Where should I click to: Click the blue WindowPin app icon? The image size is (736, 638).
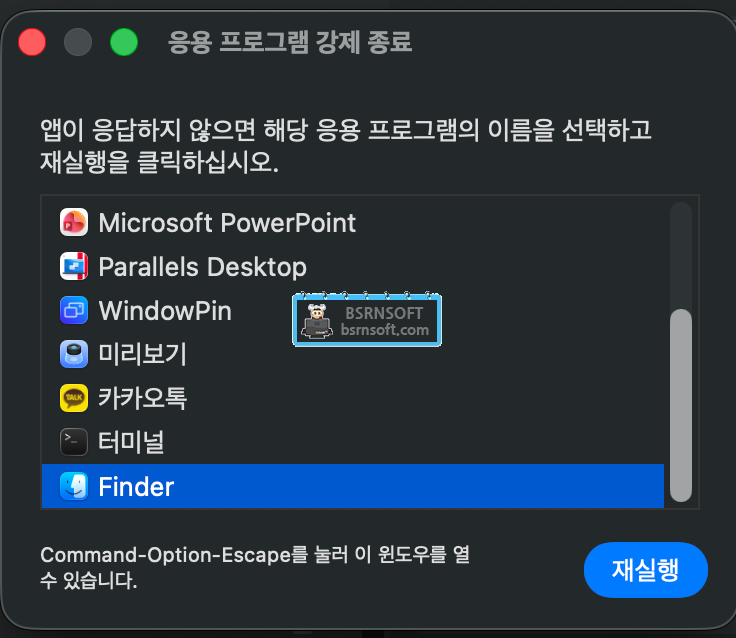(74, 310)
